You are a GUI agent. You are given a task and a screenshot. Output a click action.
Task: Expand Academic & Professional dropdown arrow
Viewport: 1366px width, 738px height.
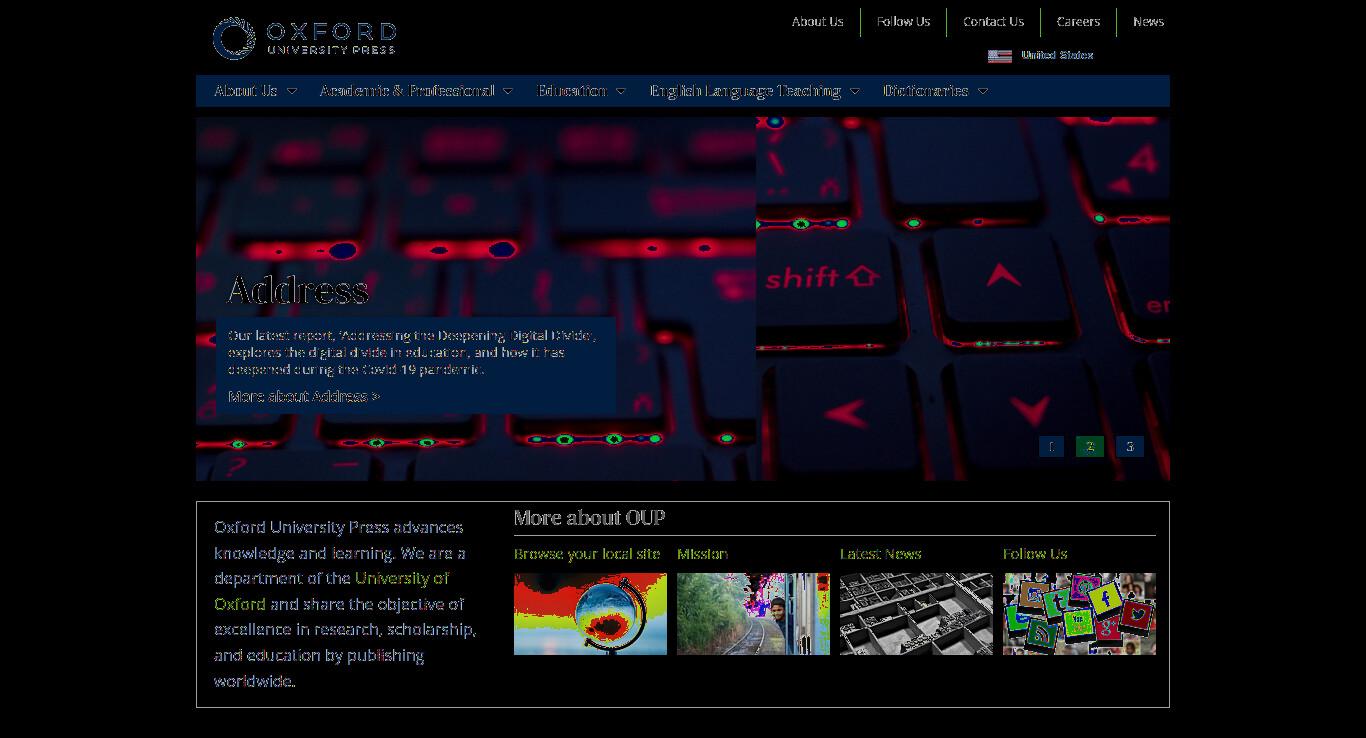[507, 91]
